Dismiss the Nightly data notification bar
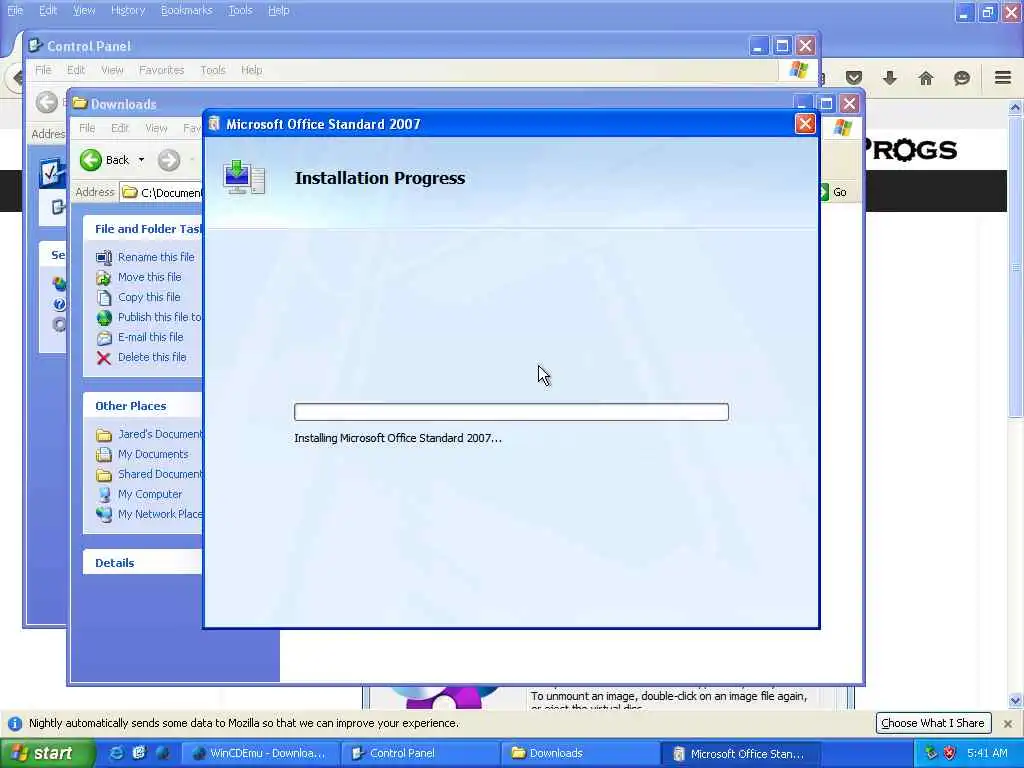This screenshot has width=1024, height=768. [x=1008, y=724]
